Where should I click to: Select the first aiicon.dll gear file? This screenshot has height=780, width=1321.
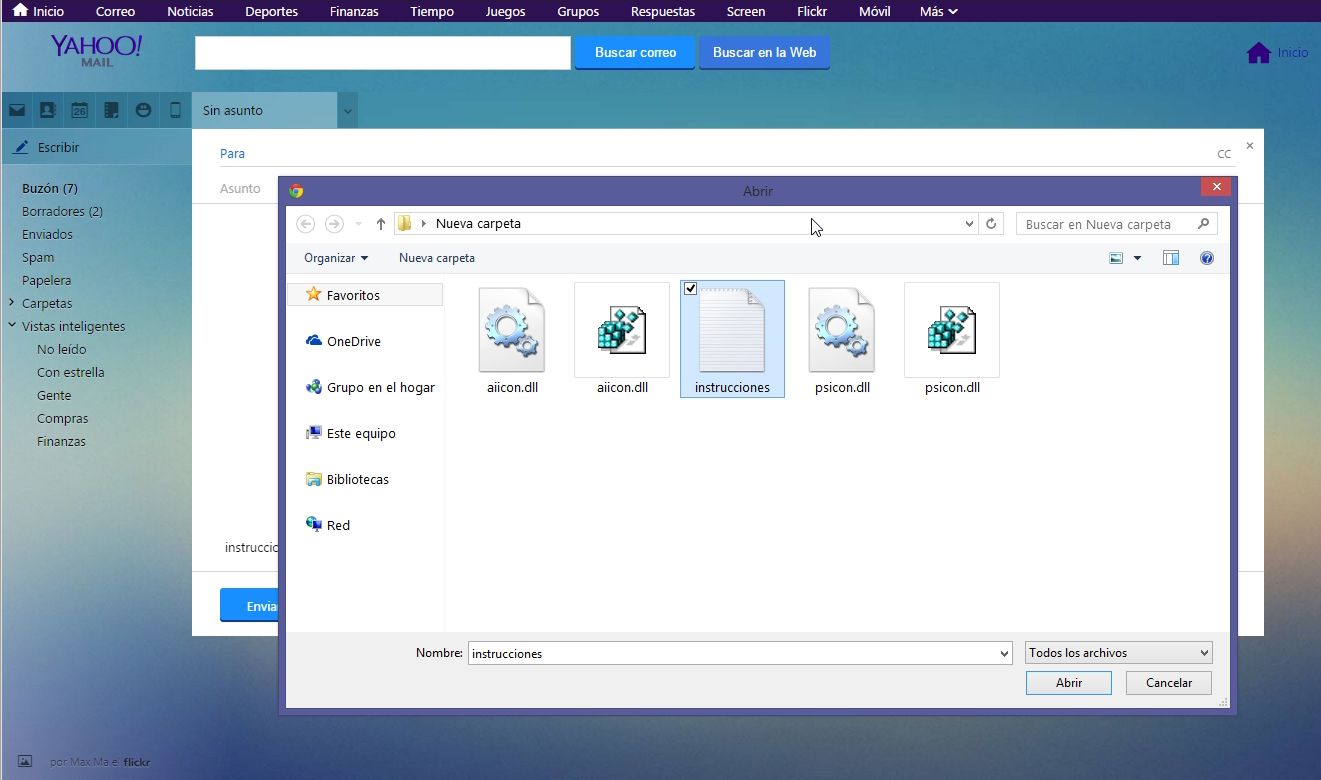512,340
